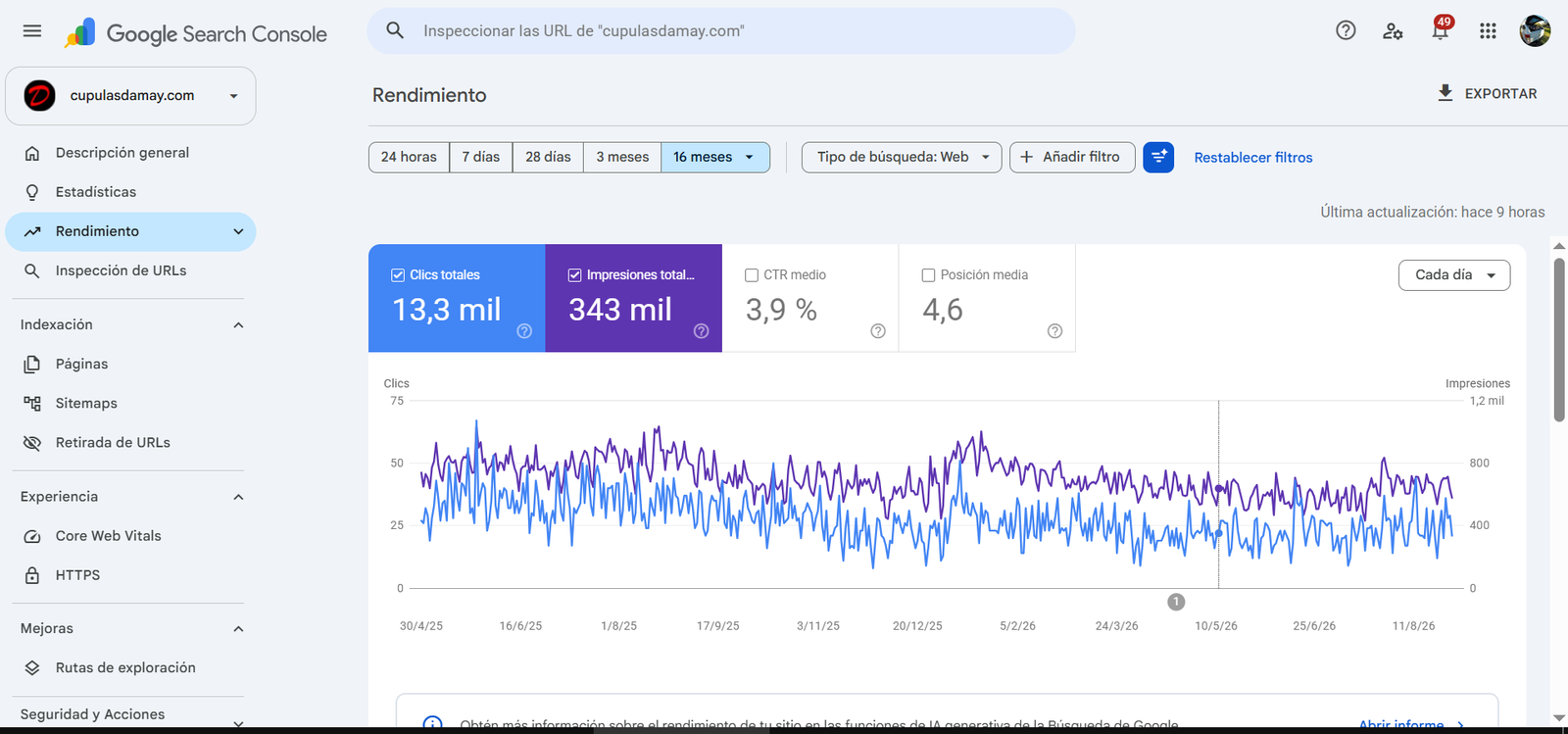Click the 13,3 mil clicks value

coord(447,310)
